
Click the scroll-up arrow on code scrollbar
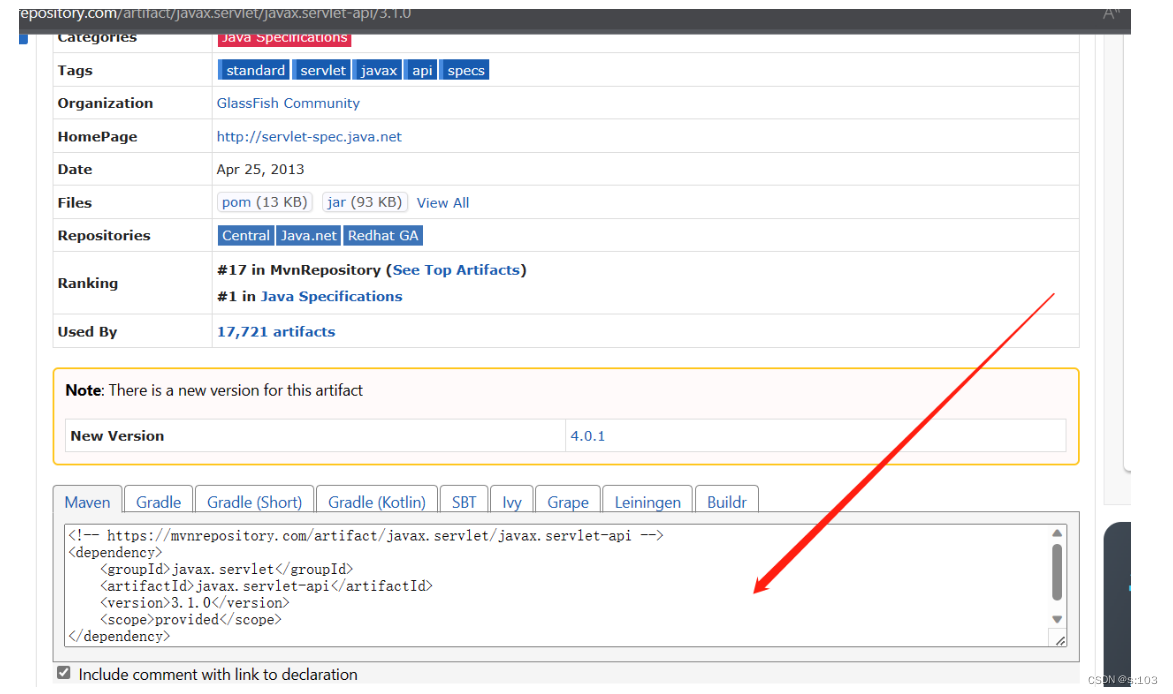click(1058, 534)
